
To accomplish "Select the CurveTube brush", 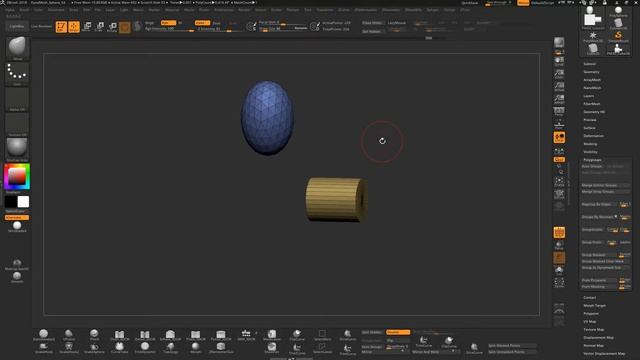I will (x=119, y=347).
